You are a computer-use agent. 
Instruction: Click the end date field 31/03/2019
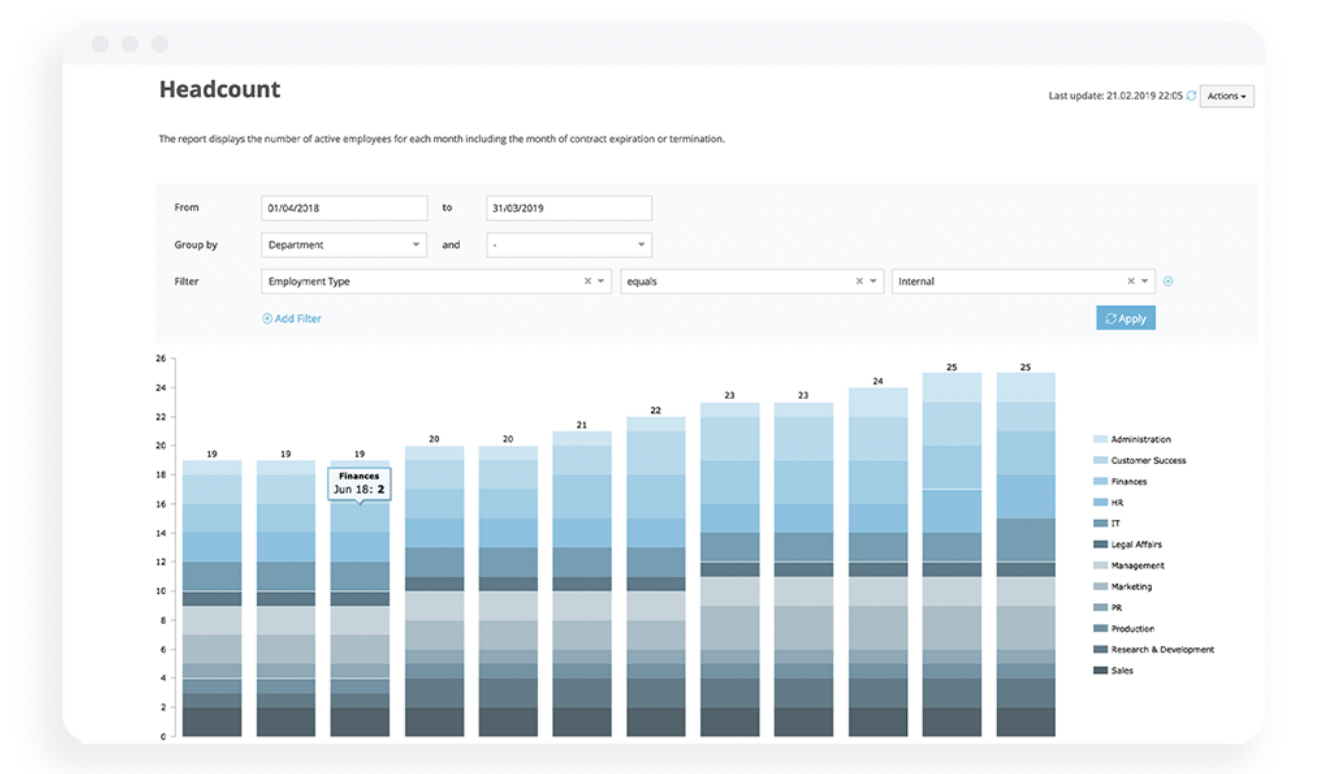click(569, 208)
